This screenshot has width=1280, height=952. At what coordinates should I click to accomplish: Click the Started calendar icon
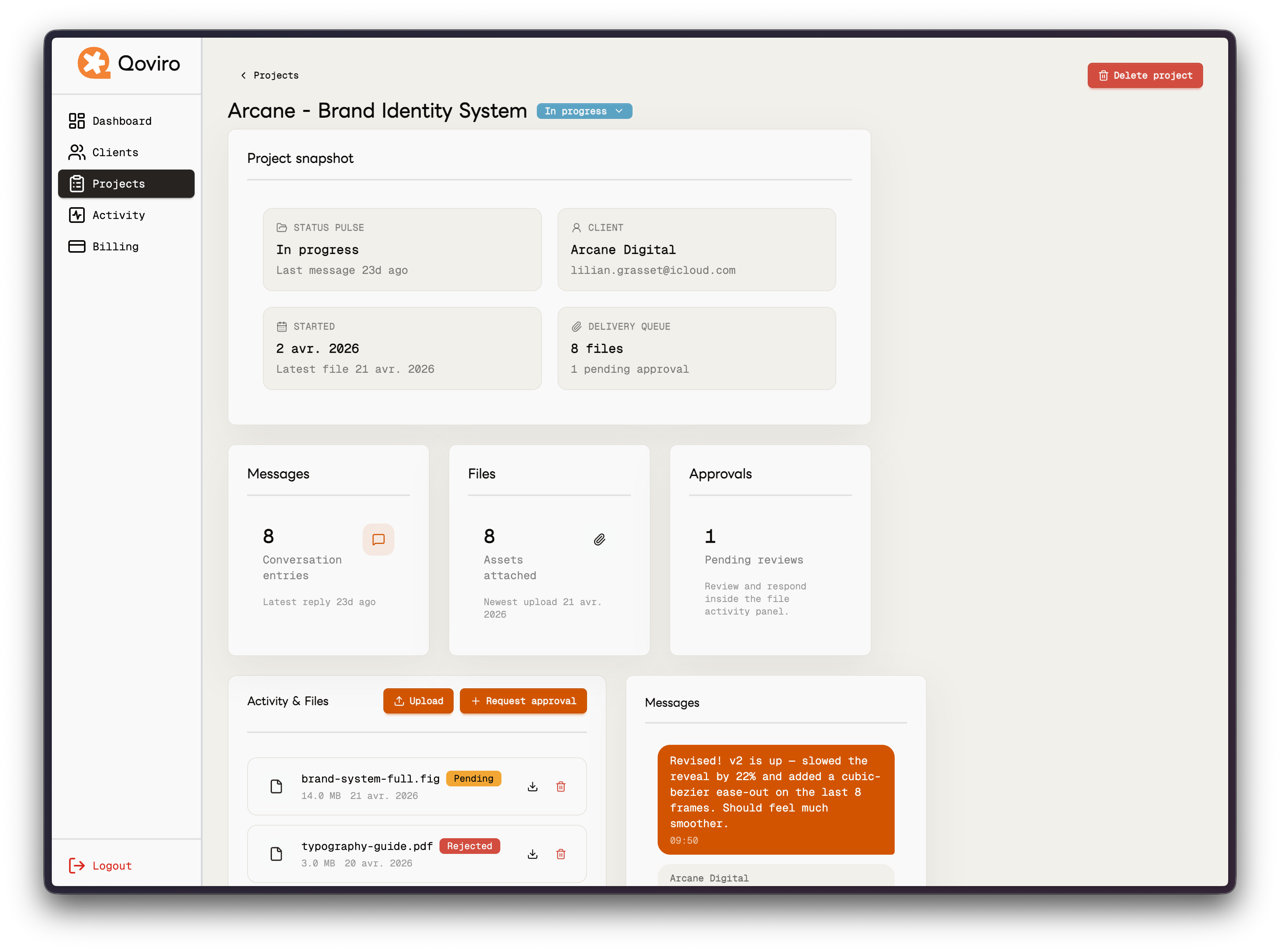282,327
